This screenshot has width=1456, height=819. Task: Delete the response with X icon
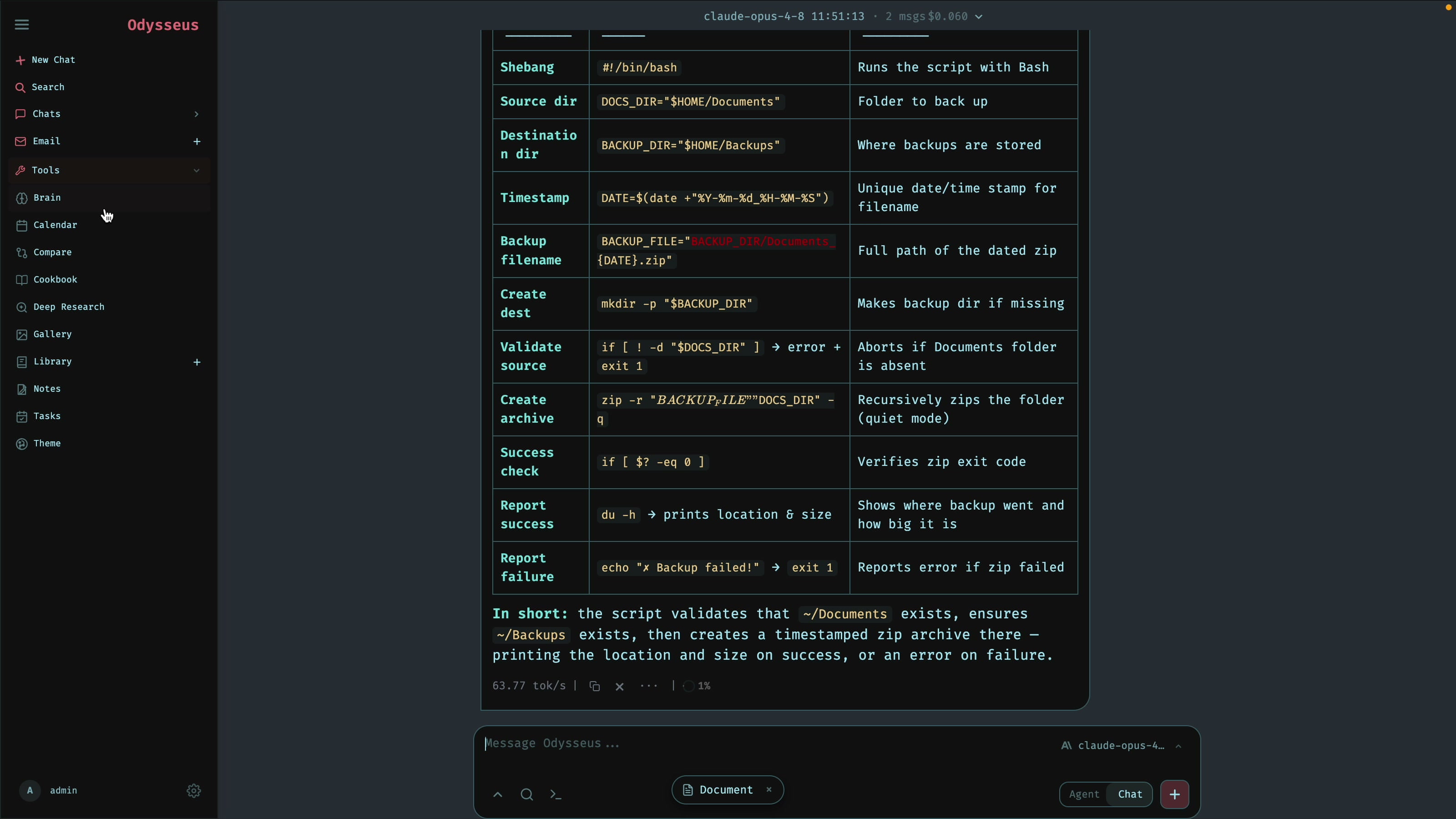tap(619, 687)
